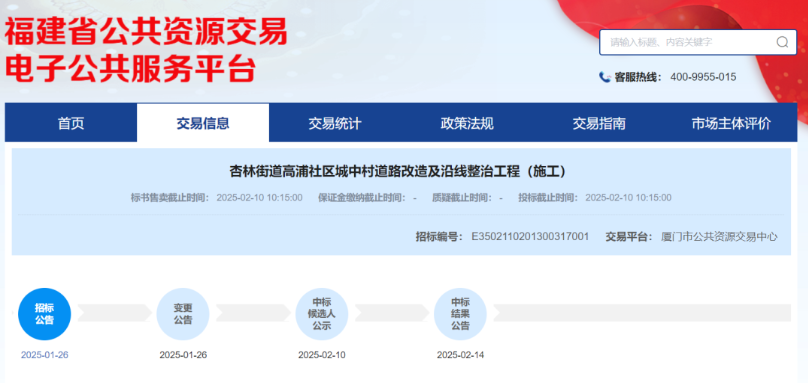This screenshot has height=383, width=808.
Task: Focus the keyword search input field
Action: (698, 42)
